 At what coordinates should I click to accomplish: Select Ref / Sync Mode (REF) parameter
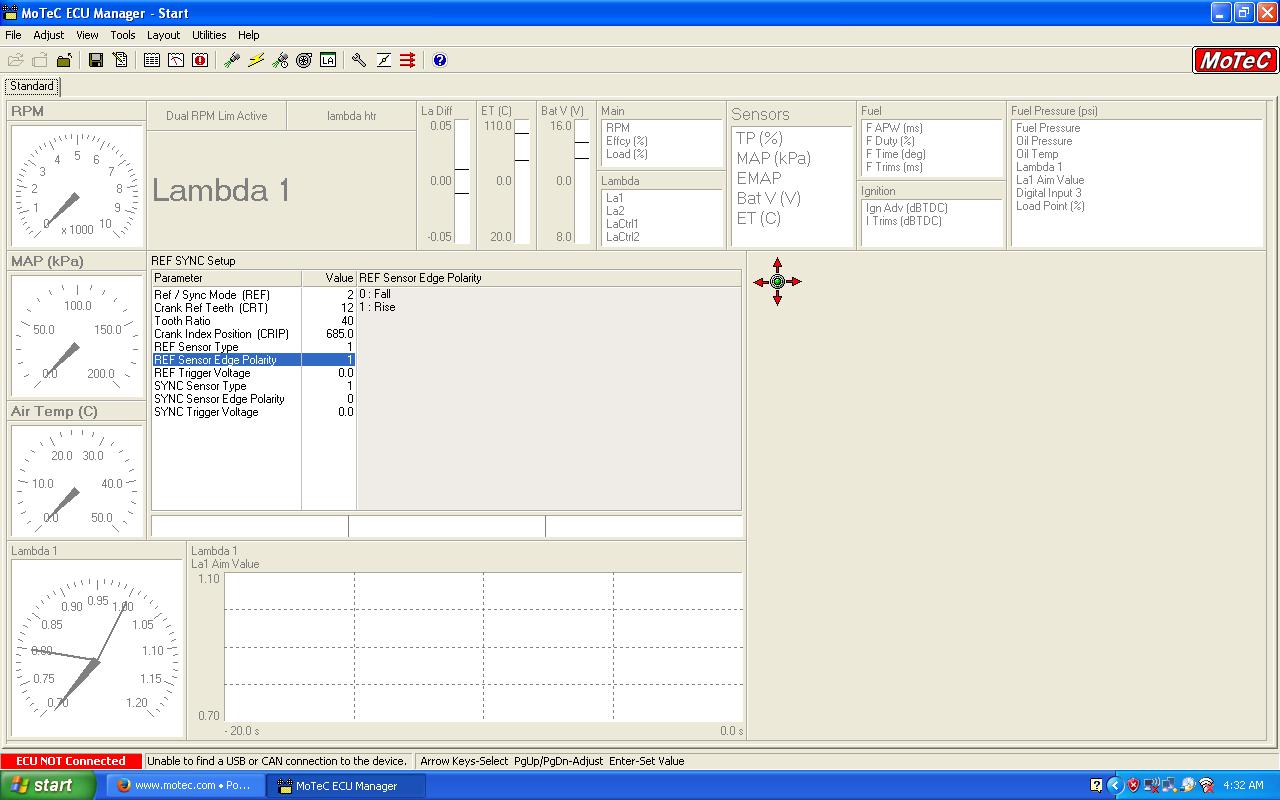click(254, 295)
